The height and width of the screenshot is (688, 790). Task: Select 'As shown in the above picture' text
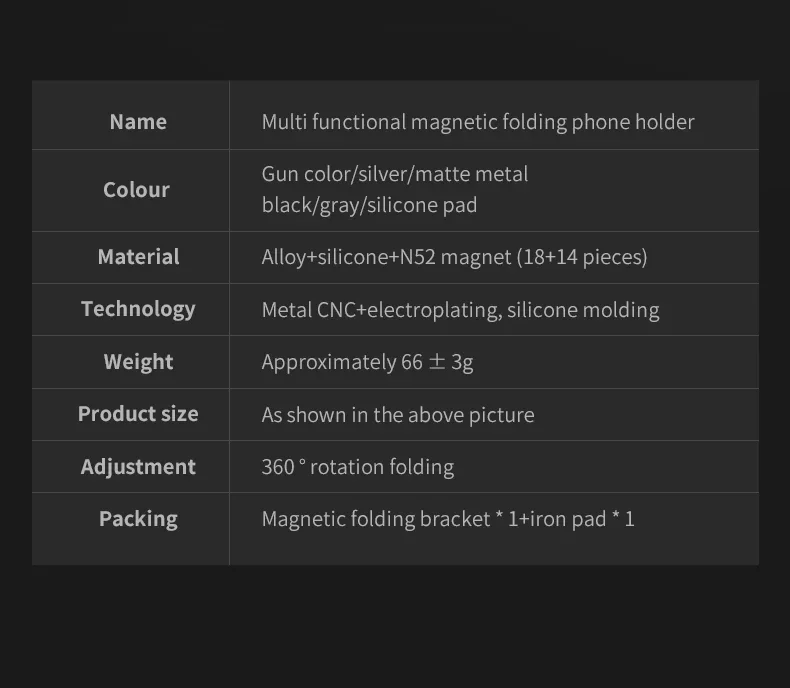point(398,415)
